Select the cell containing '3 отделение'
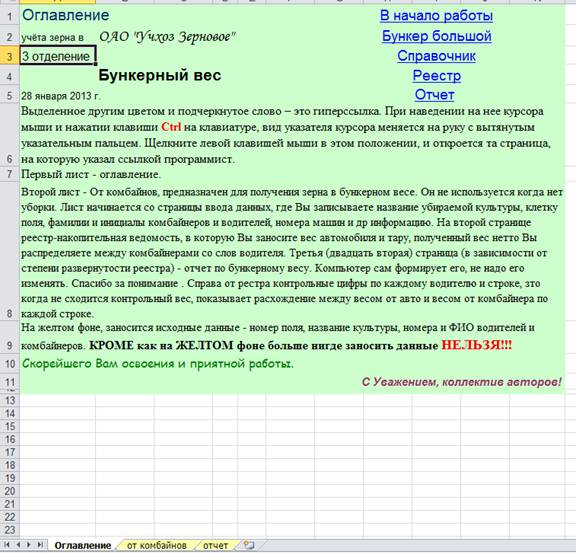The width and height of the screenshot is (576, 553). tap(58, 55)
